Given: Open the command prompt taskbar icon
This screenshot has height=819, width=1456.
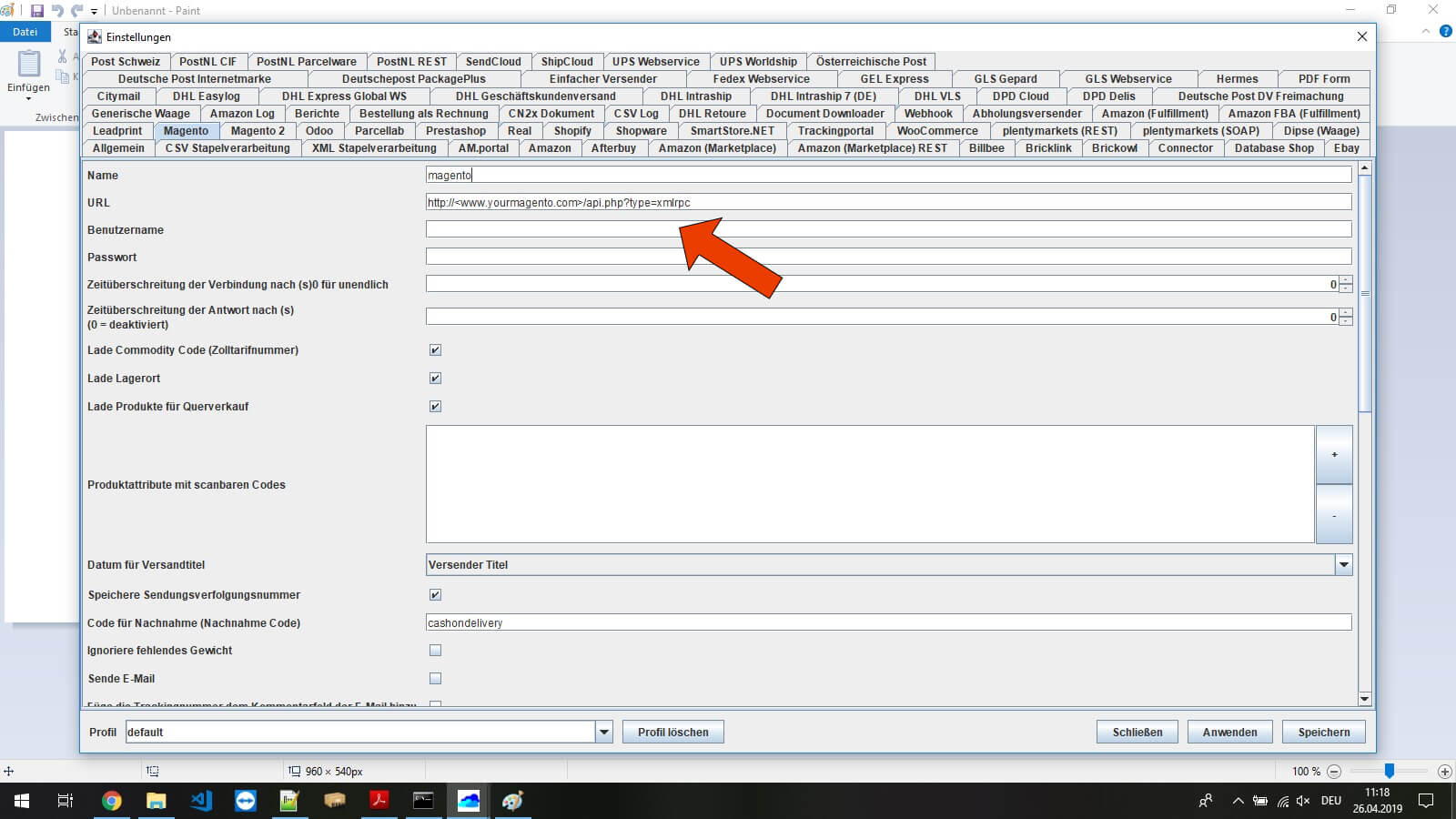Looking at the screenshot, I should click(424, 801).
